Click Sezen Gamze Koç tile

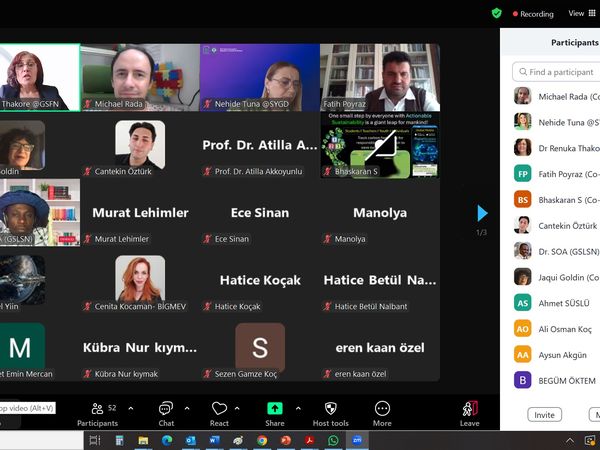point(260,348)
